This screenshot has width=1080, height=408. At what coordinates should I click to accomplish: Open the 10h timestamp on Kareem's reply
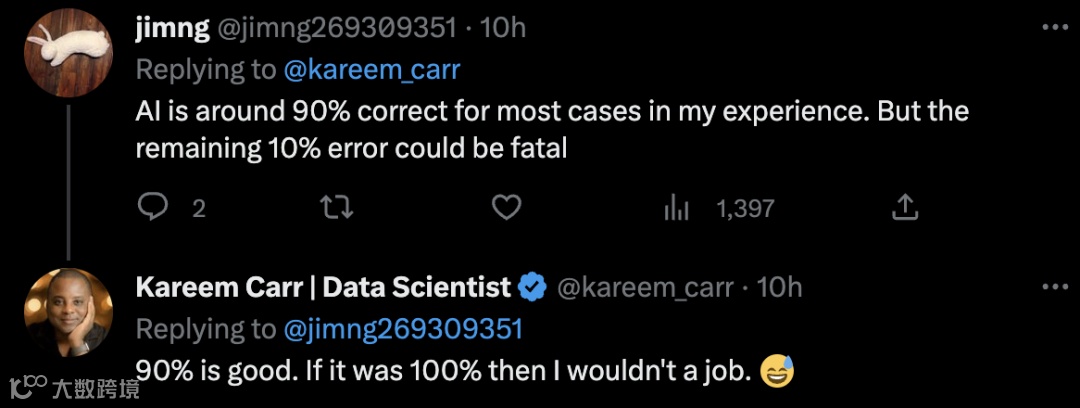[x=779, y=288]
